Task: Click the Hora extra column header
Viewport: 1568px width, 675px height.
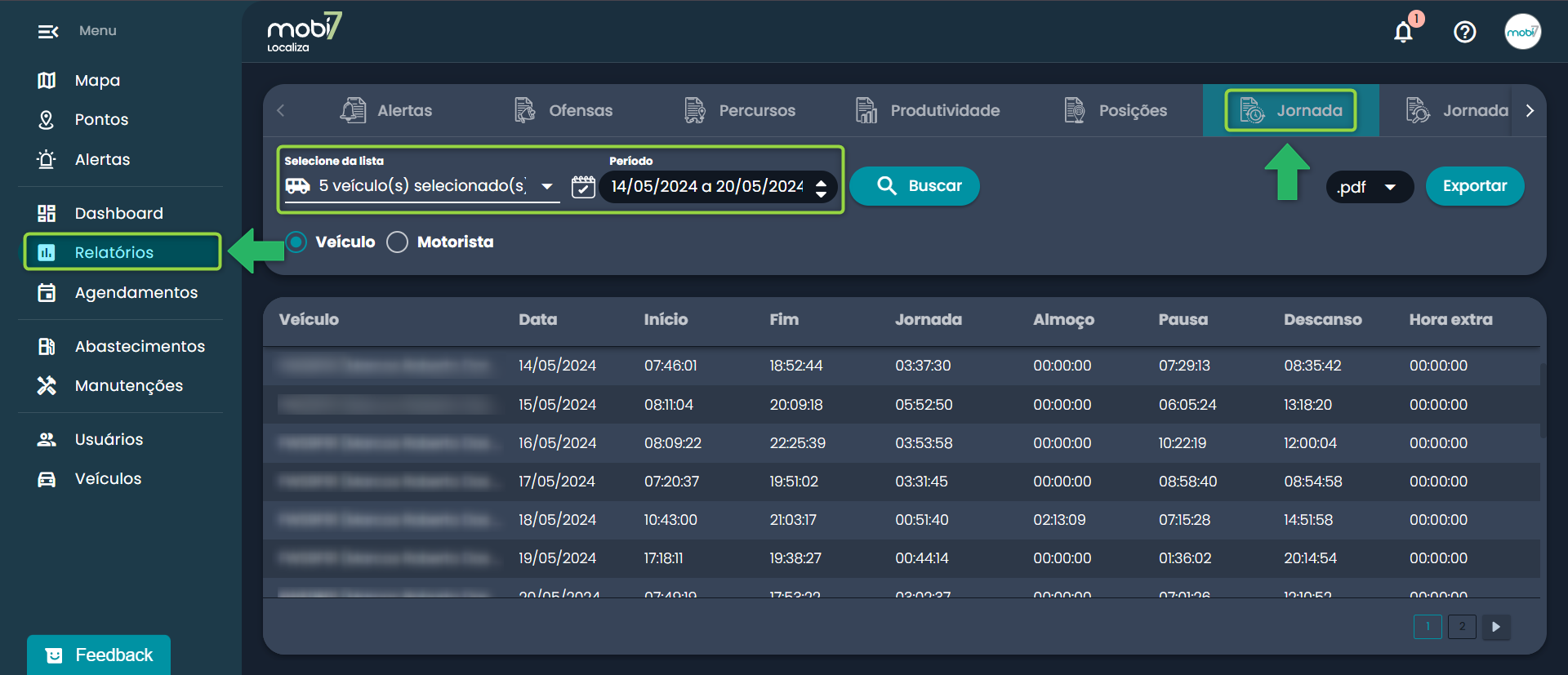Action: 1451,320
